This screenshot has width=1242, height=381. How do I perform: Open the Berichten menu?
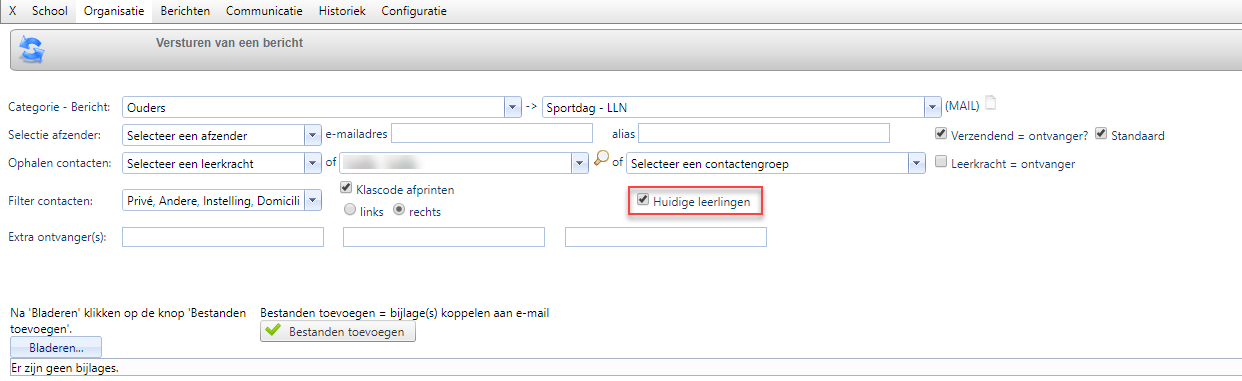coord(185,11)
